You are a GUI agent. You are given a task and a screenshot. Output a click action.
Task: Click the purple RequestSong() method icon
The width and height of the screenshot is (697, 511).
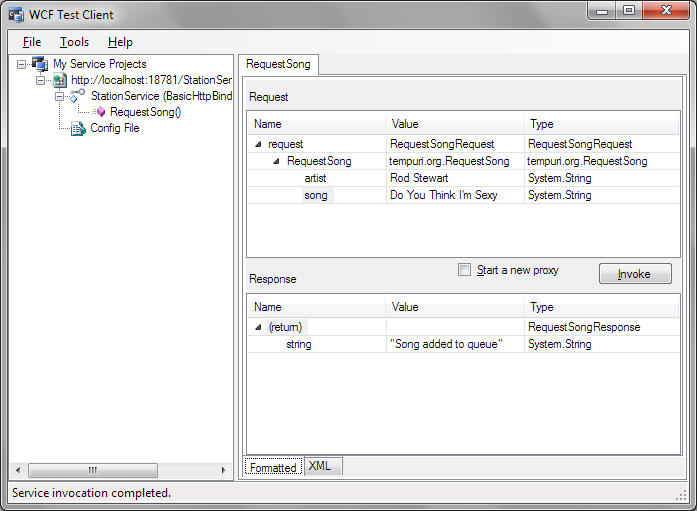[x=101, y=112]
